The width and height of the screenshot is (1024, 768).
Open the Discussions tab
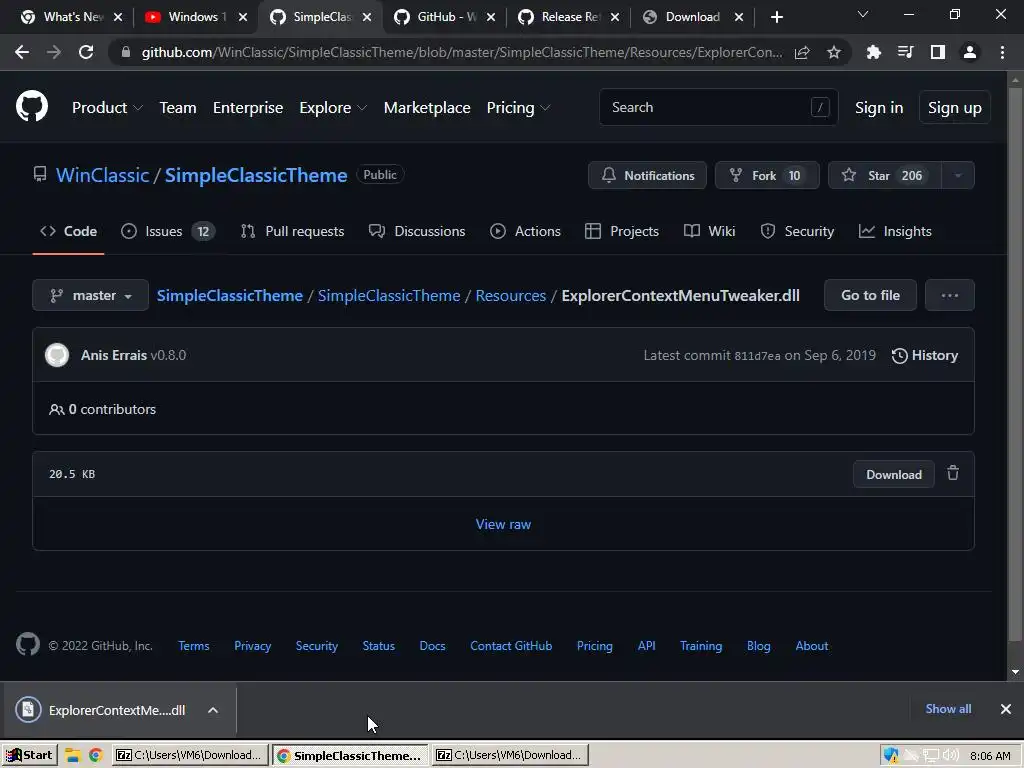(x=417, y=231)
